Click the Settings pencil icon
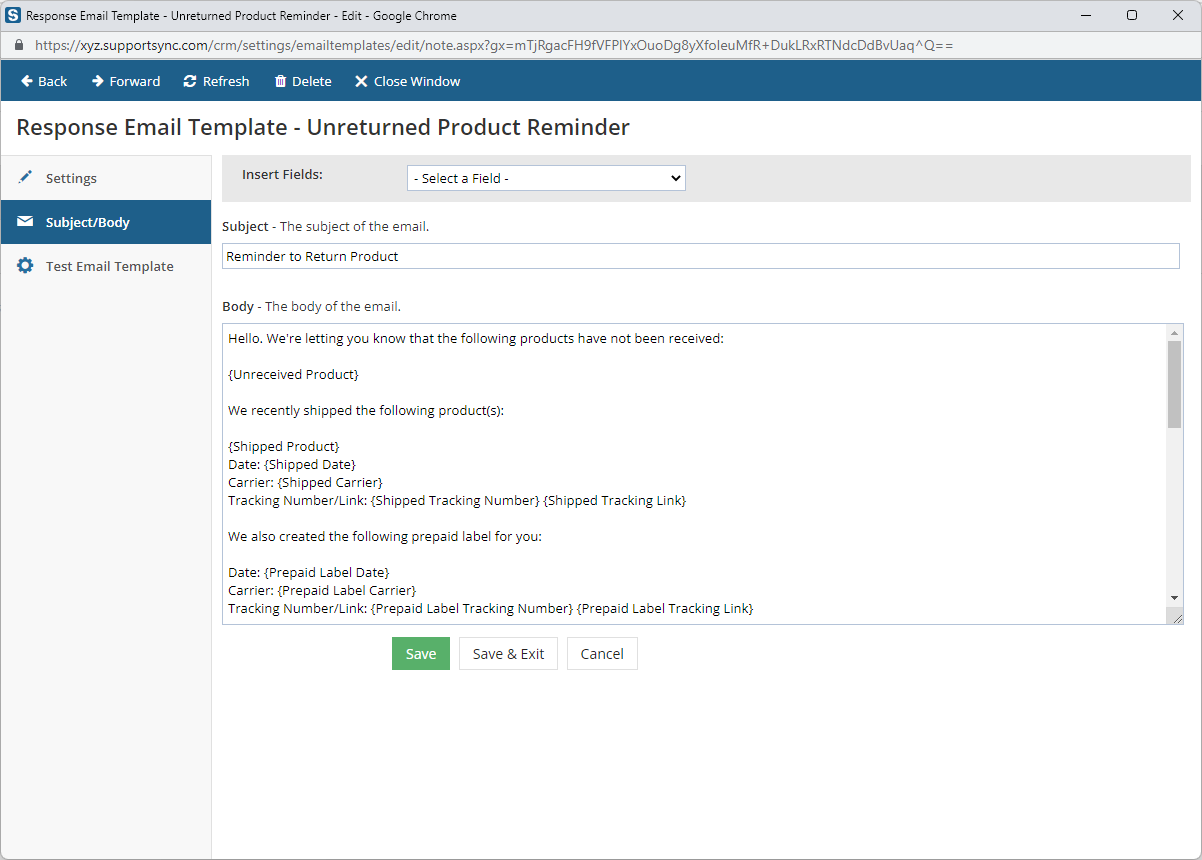This screenshot has width=1202, height=860. (26, 178)
